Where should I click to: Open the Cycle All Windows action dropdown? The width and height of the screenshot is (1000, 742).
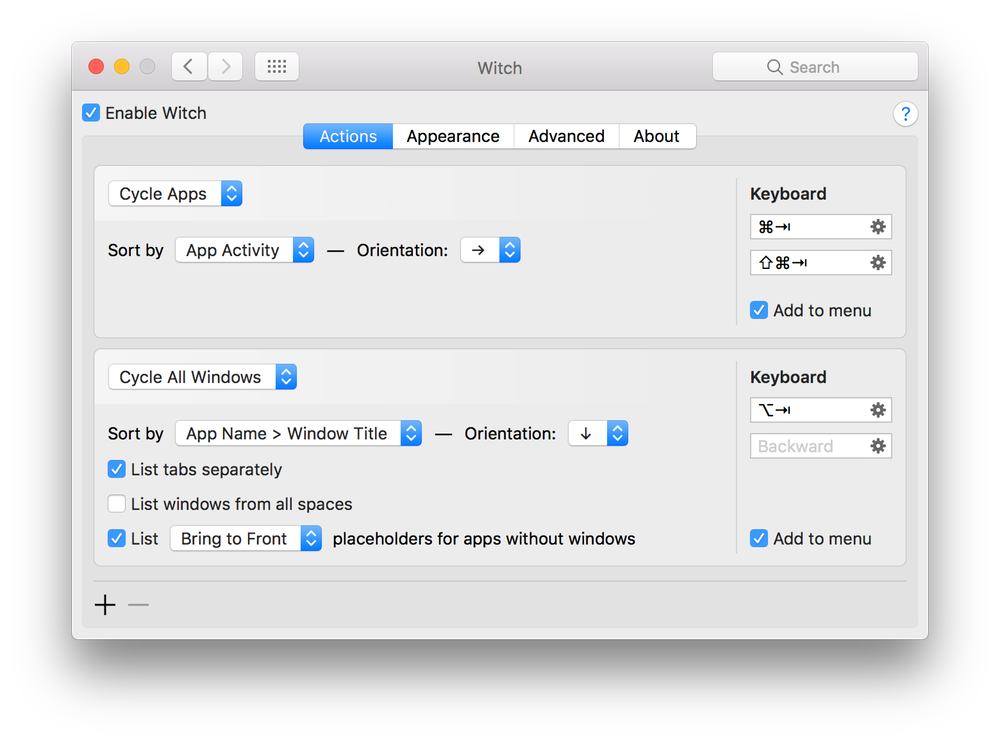coord(202,377)
